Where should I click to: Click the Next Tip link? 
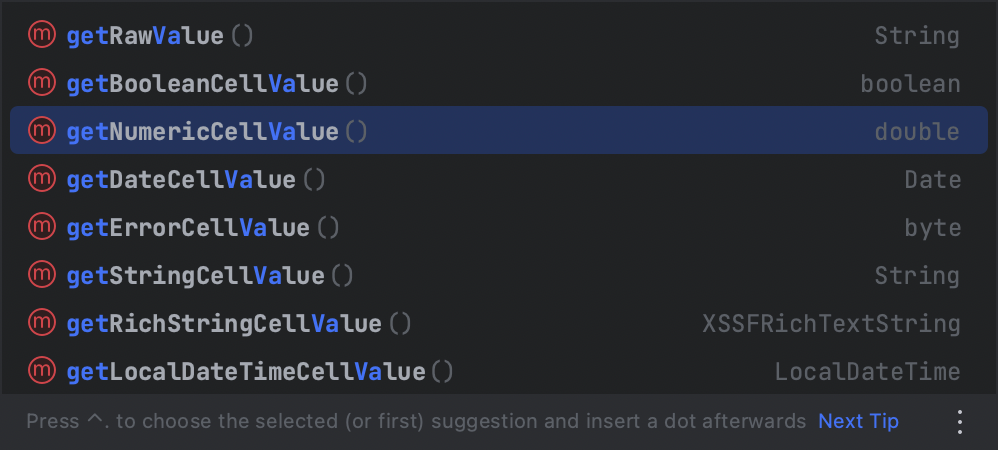(x=858, y=422)
